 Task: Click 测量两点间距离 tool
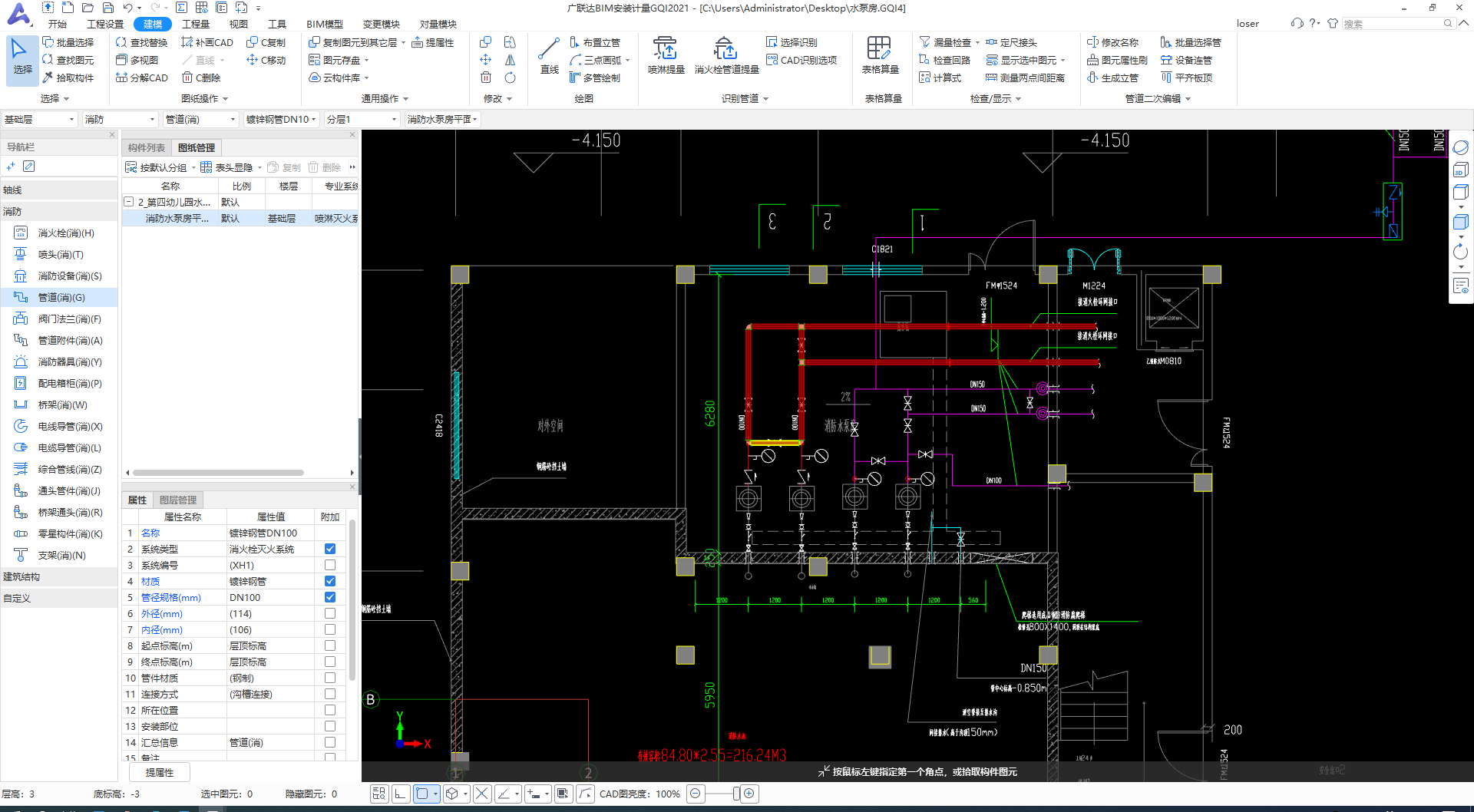click(x=1025, y=78)
